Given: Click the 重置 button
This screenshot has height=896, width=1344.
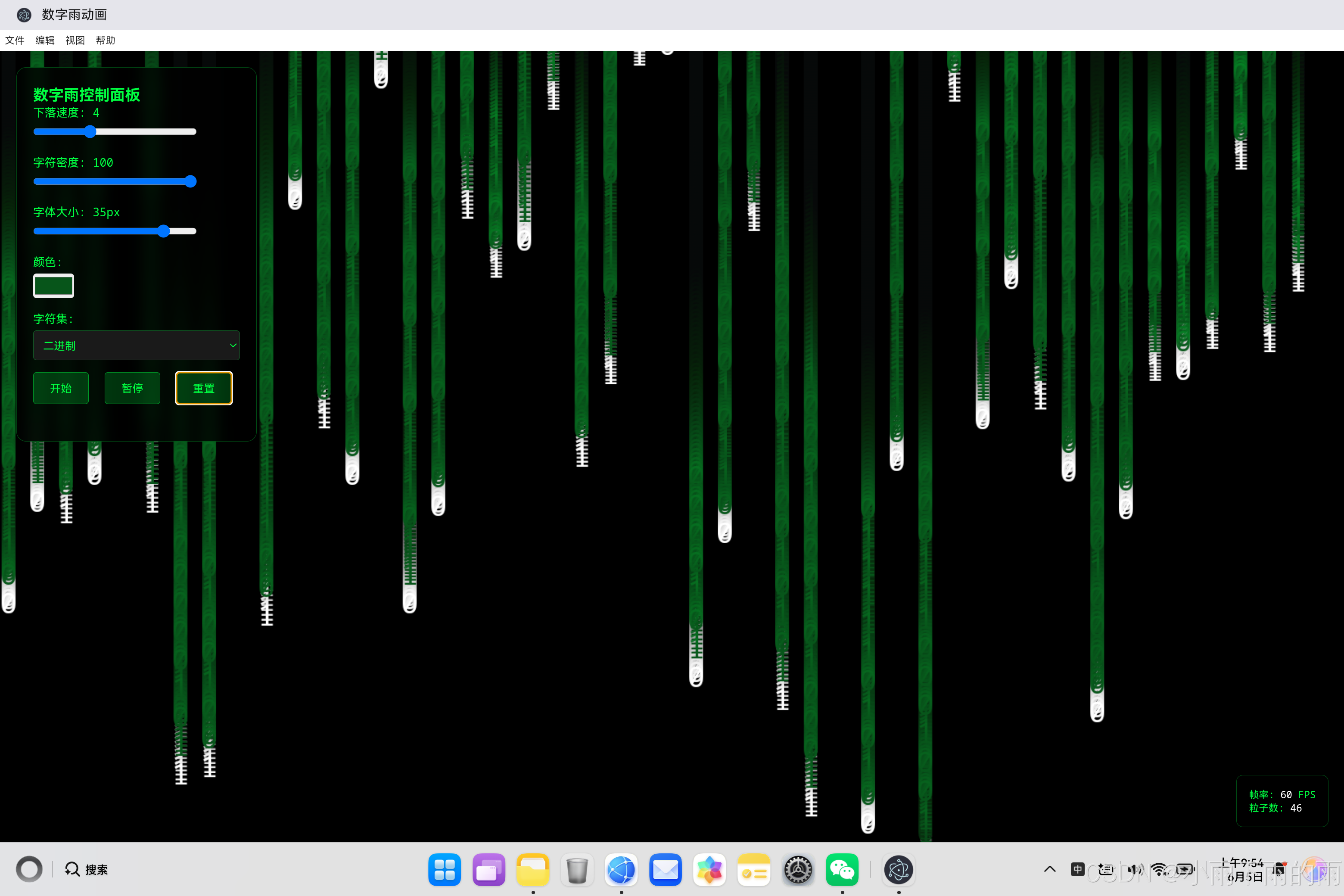Looking at the screenshot, I should (203, 388).
